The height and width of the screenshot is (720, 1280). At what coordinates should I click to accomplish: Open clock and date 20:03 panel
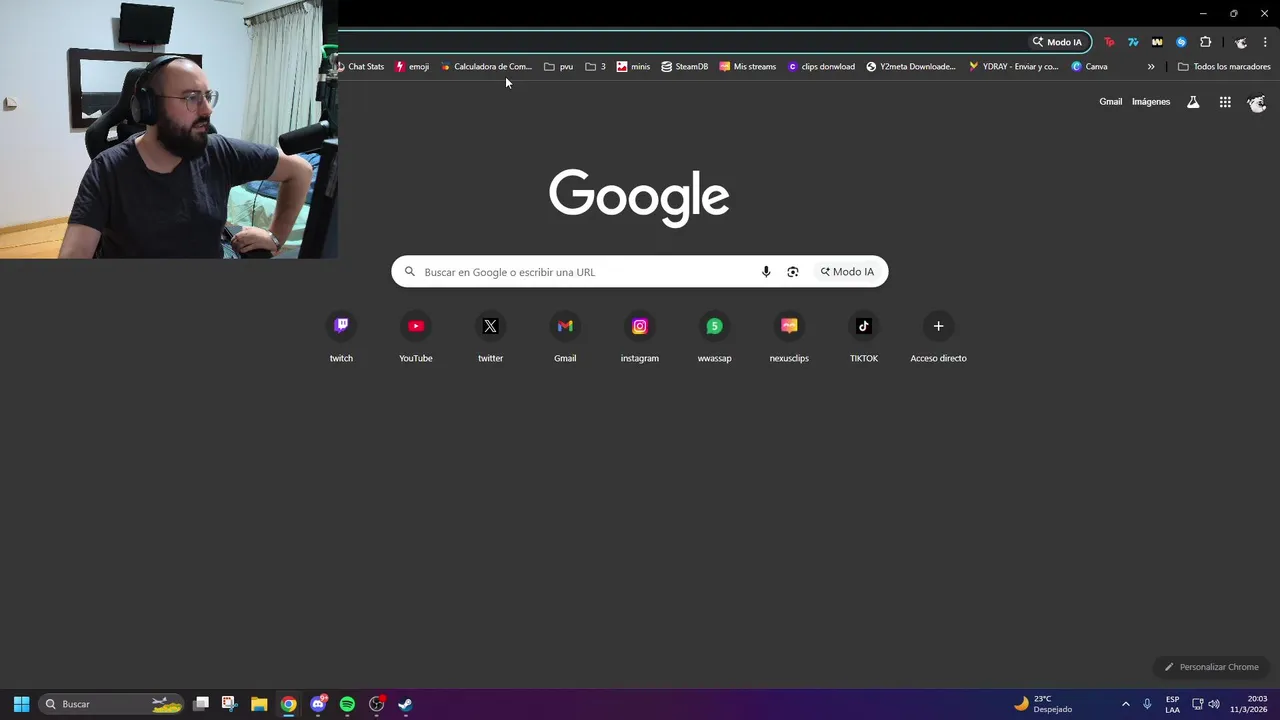click(x=1249, y=704)
